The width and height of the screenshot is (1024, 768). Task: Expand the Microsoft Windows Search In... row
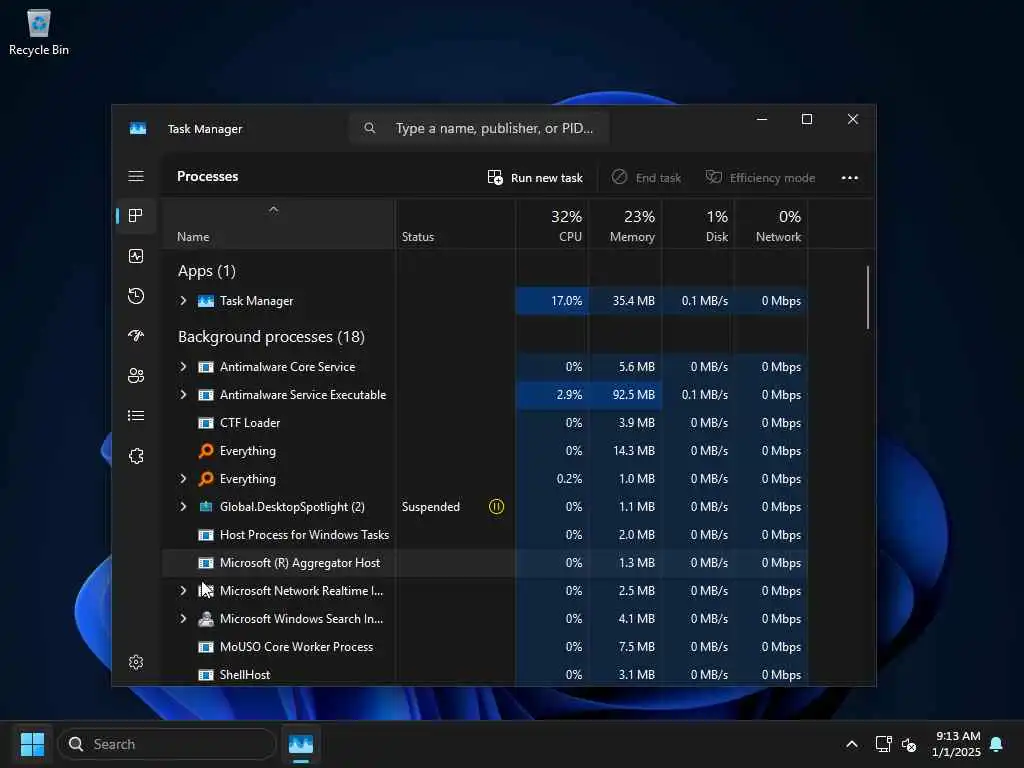click(183, 618)
